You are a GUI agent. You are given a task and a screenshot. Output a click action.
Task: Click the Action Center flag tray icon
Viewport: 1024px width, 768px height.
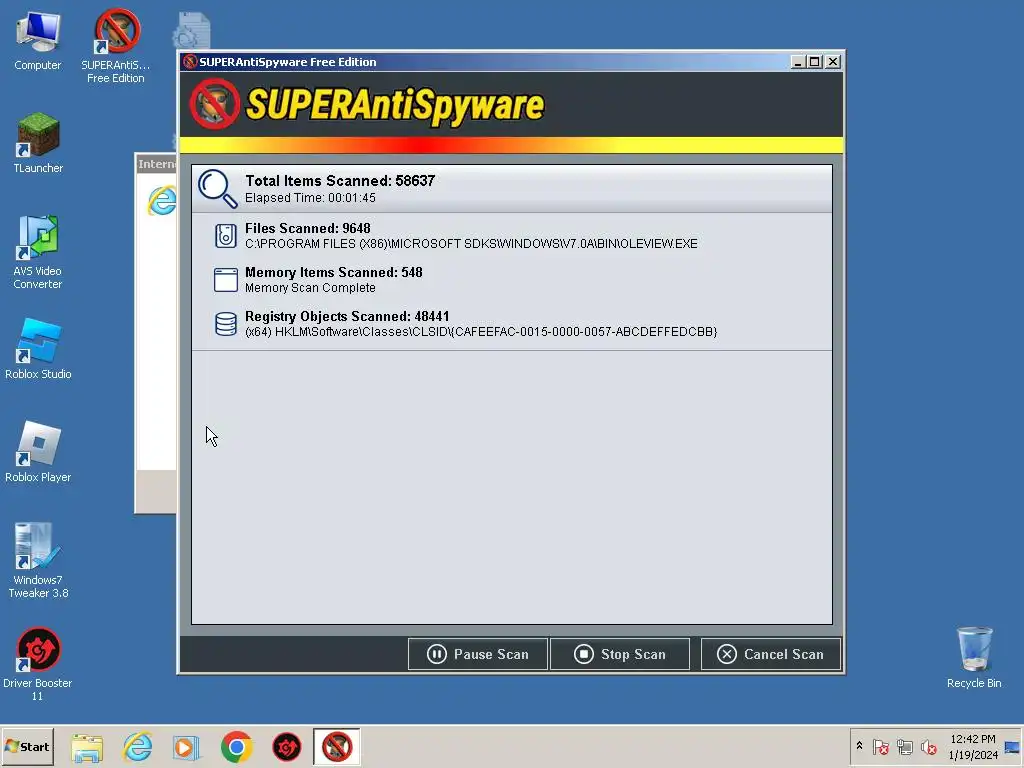point(880,746)
